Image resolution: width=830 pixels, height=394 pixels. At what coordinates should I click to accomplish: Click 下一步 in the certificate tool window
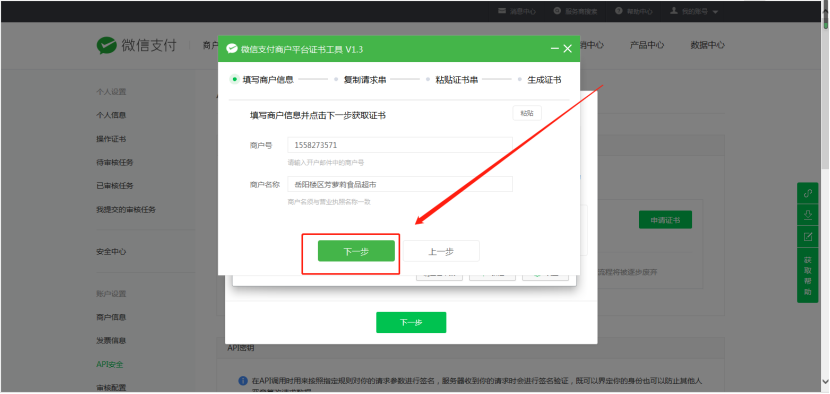point(356,251)
